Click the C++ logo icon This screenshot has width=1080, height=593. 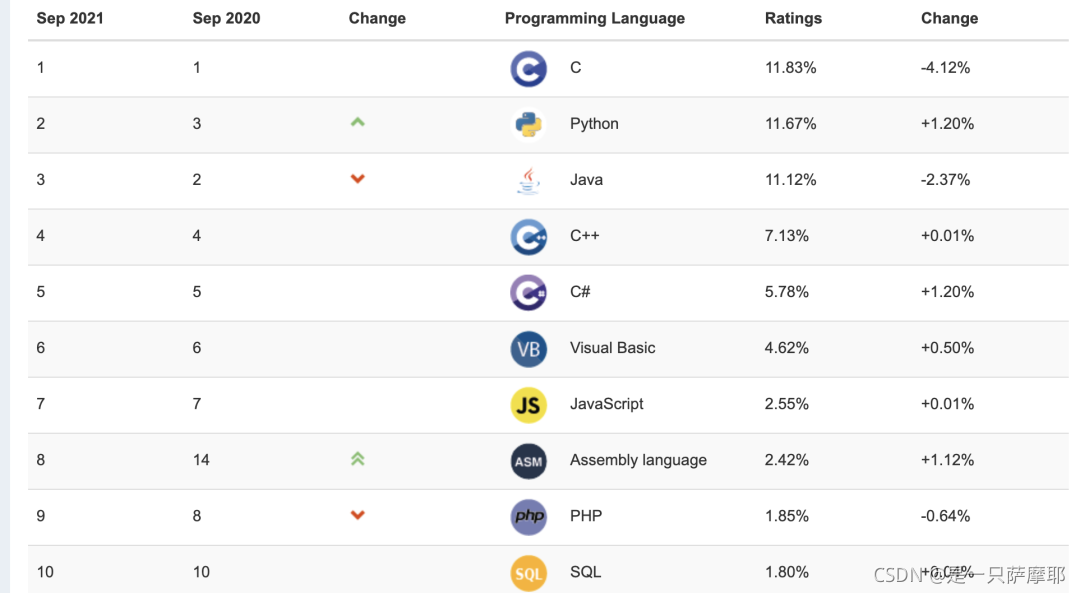528,237
